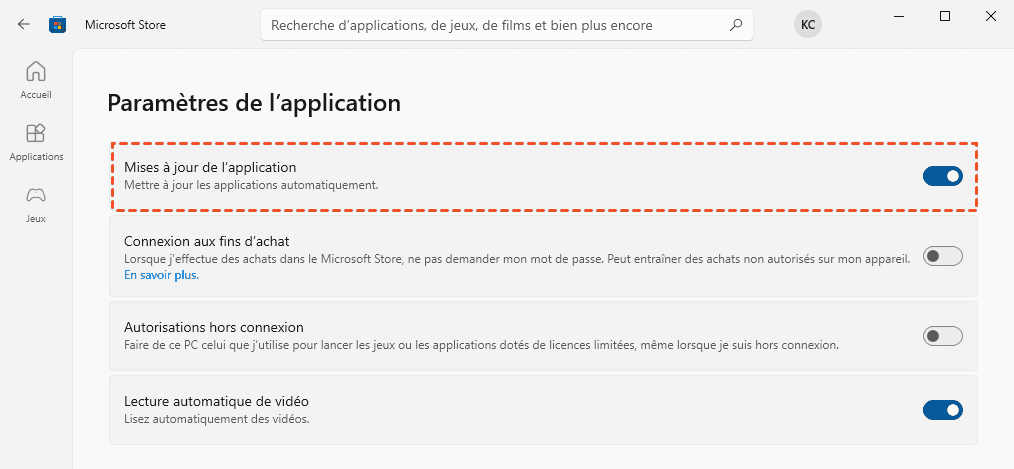Close the Microsoft Store window
Screen dimensions: 1014x469
coord(991,16)
